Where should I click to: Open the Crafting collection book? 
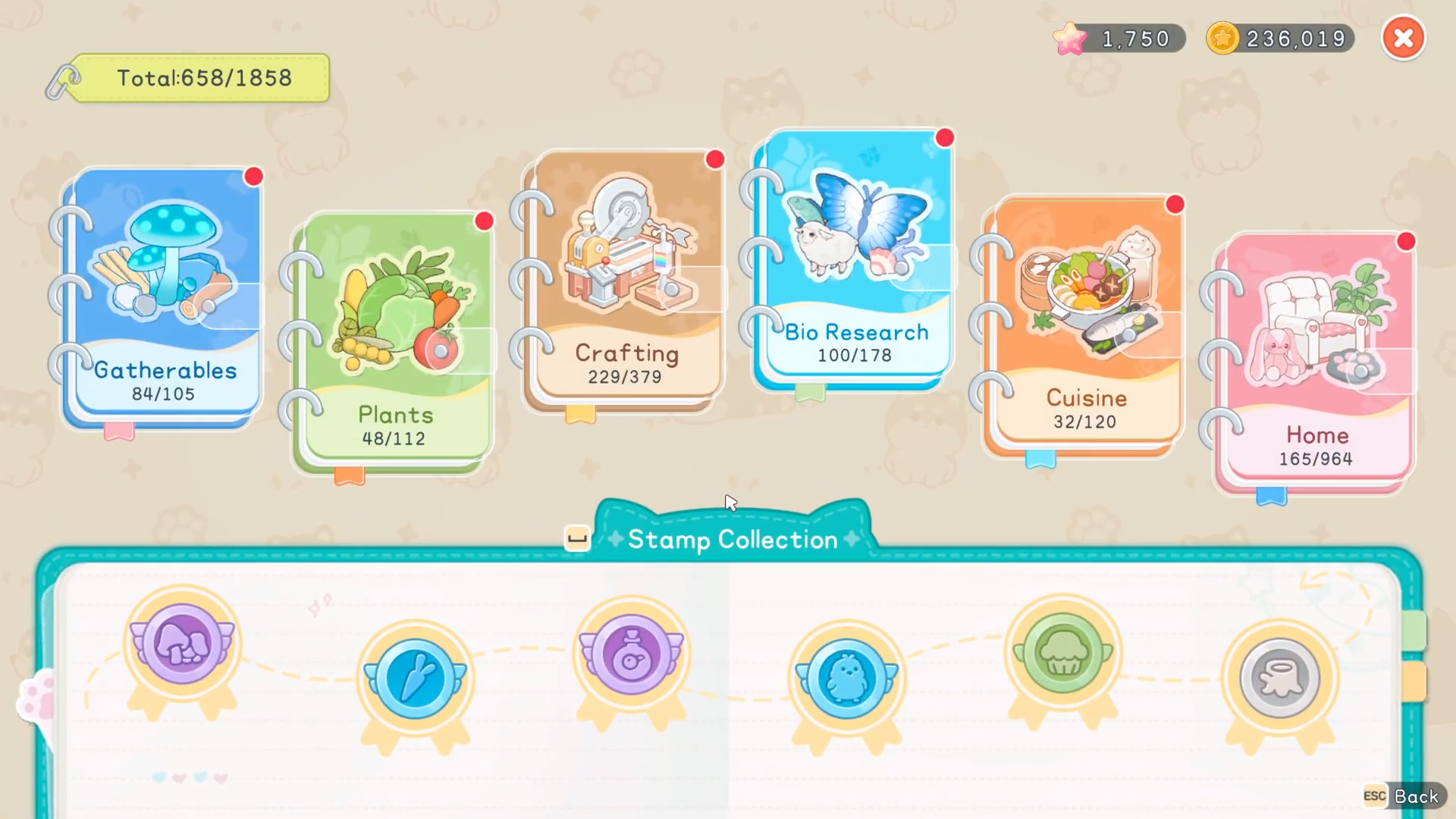[624, 281]
